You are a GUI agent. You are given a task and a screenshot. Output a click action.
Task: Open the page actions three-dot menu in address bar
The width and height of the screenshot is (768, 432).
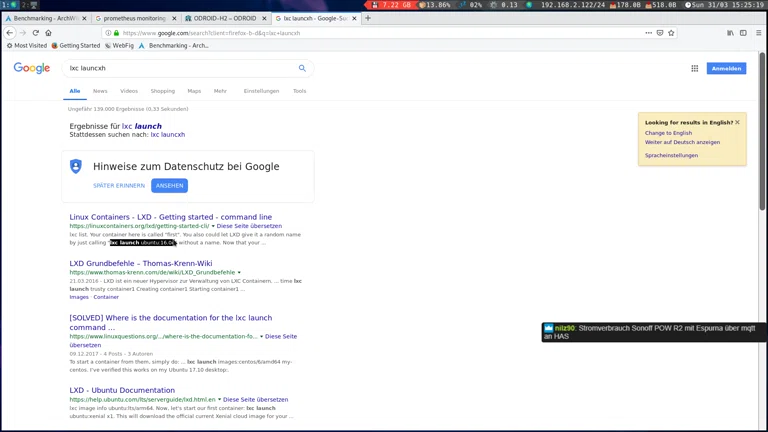(x=648, y=33)
